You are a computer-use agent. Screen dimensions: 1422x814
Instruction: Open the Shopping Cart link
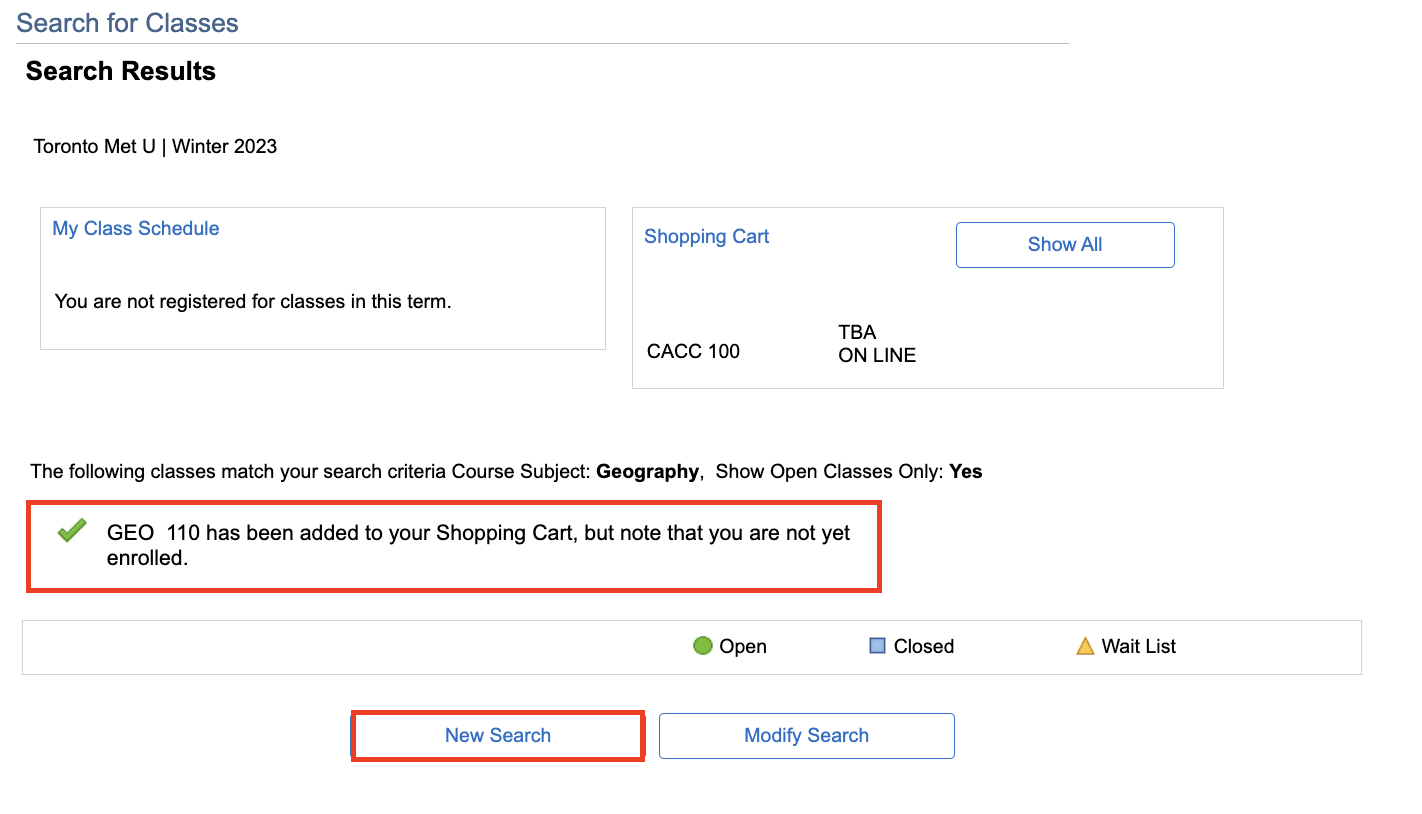[x=706, y=237]
